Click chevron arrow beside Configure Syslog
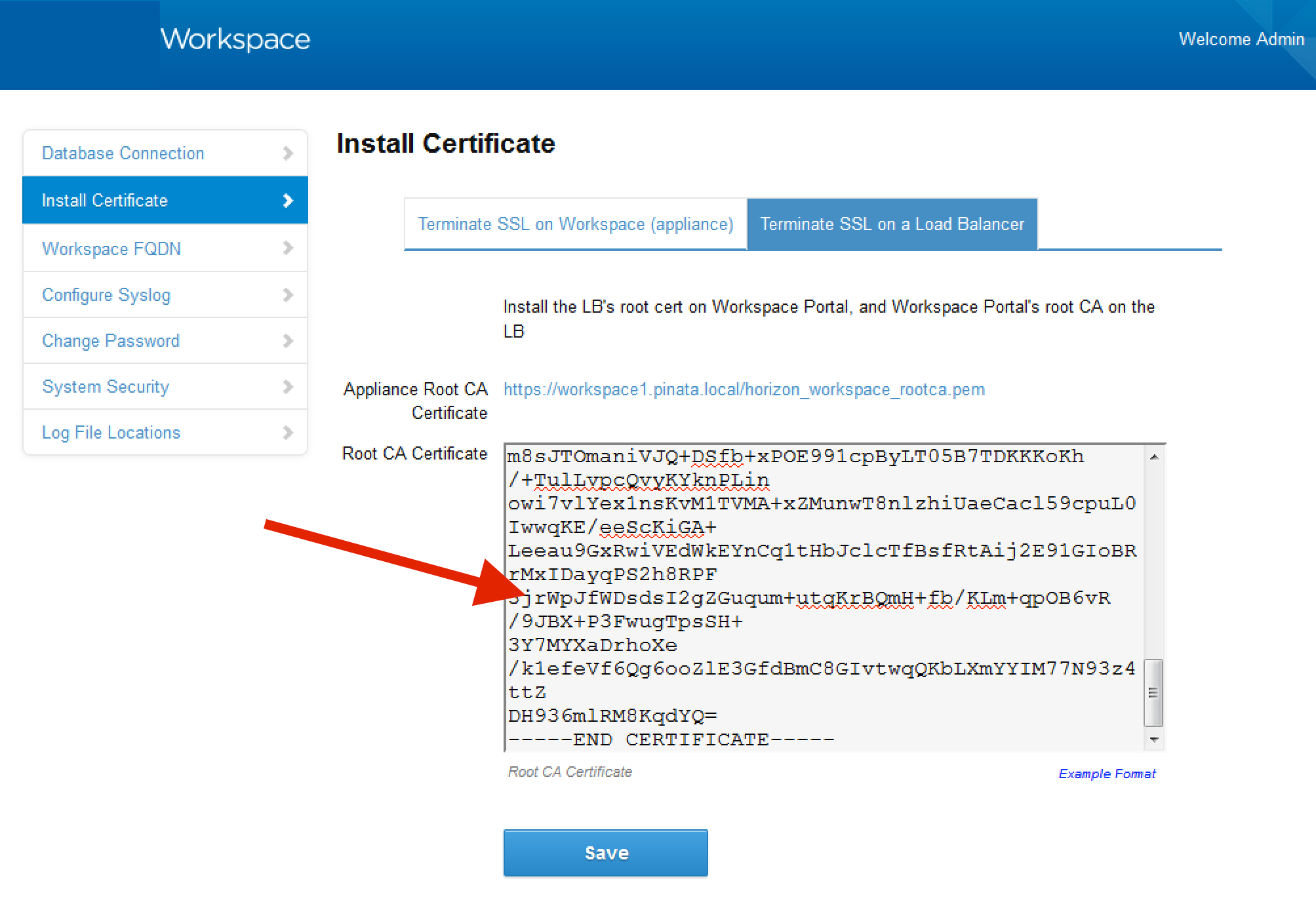 287,295
